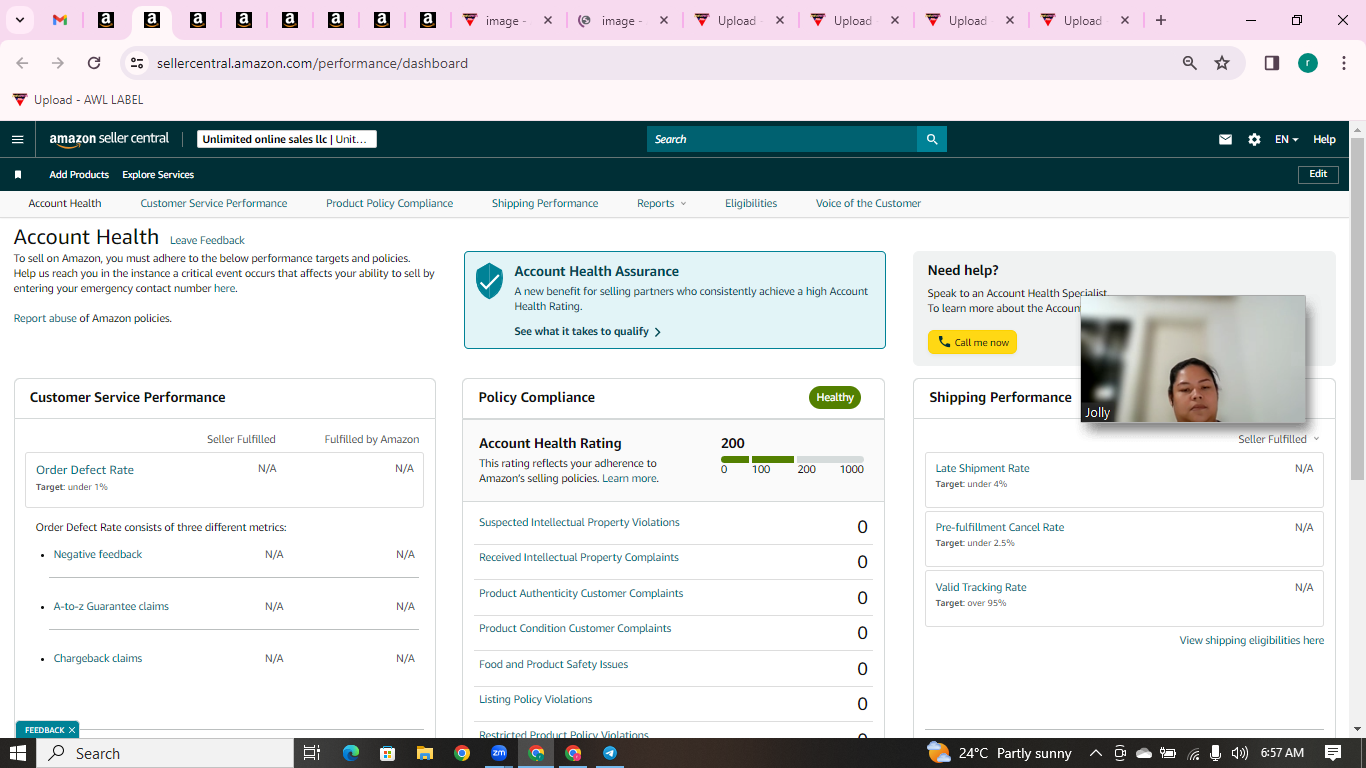
Task: Click the Account Health Rating progress bar
Action: click(x=792, y=459)
